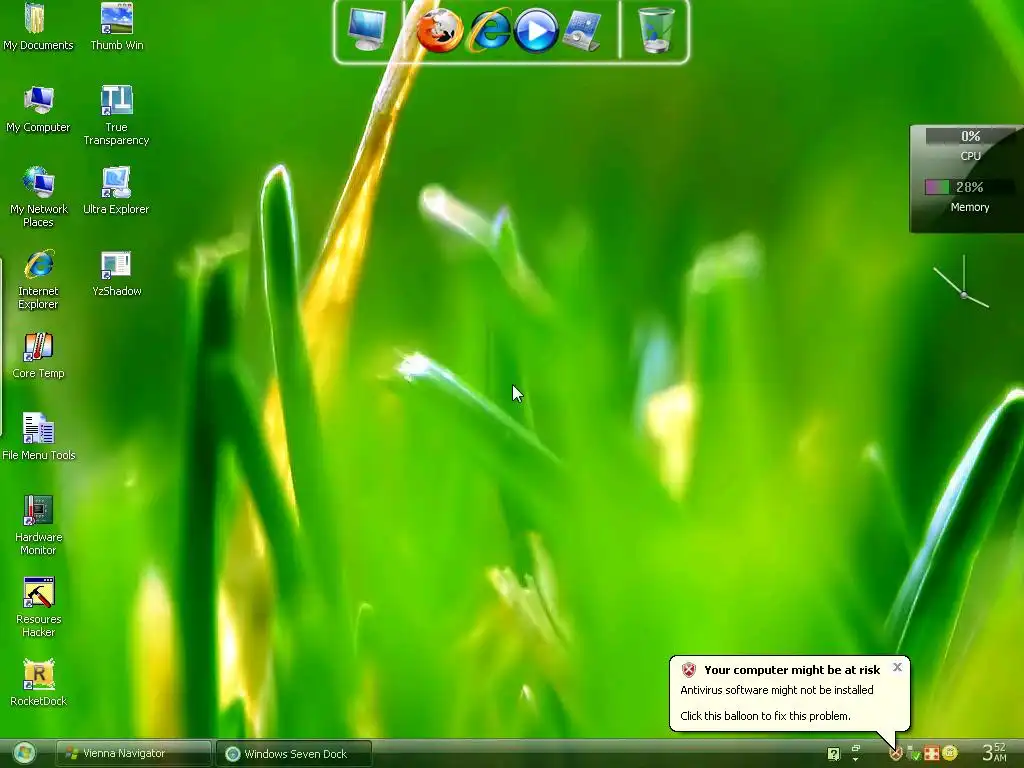The width and height of the screenshot is (1024, 768).
Task: Select the Core Temp shortcut
Action: click(x=38, y=356)
